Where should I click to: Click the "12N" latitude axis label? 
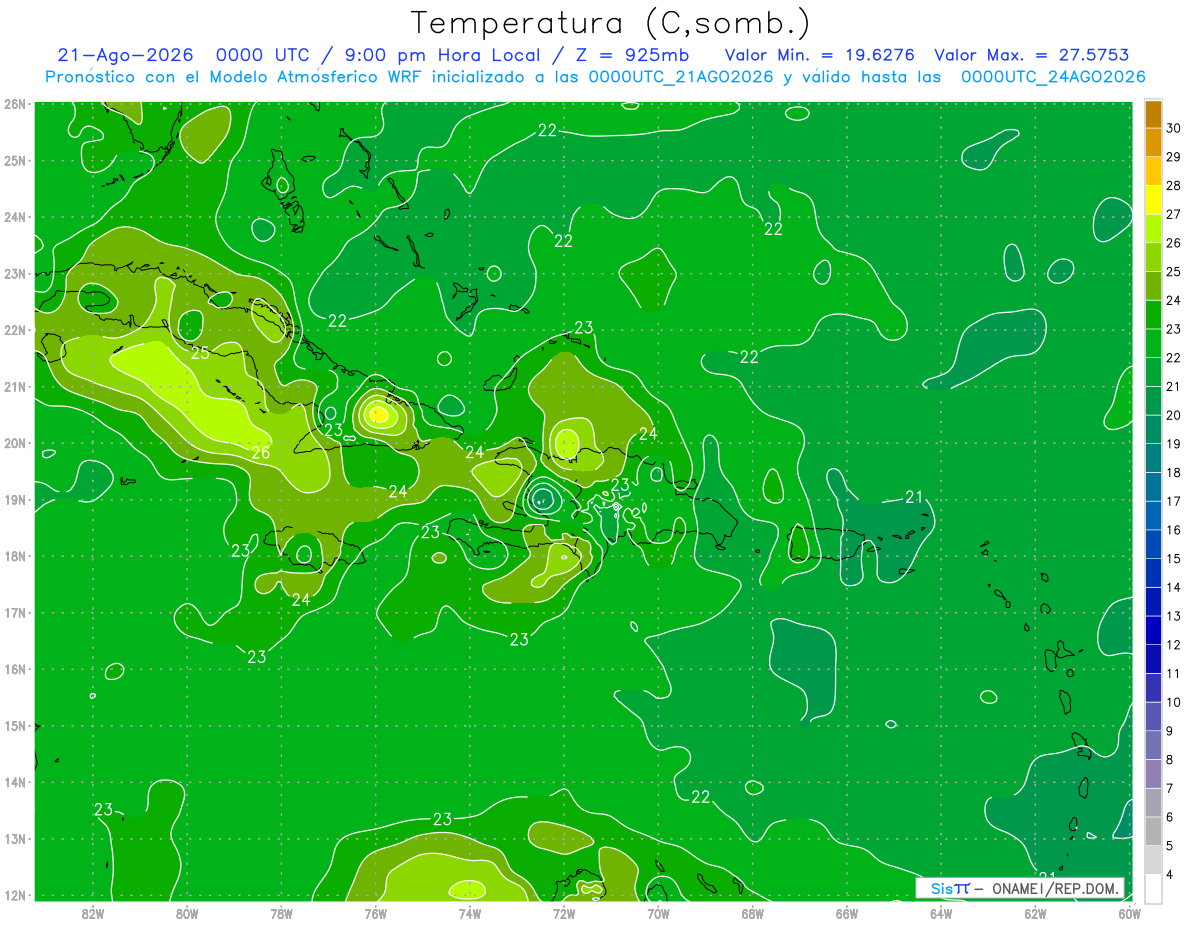coord(16,895)
